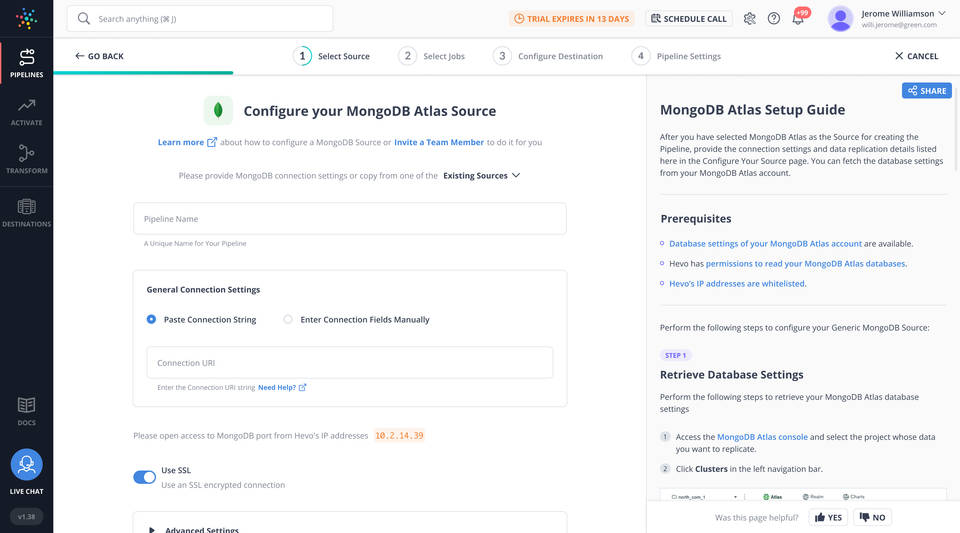Open the Activate section icon
Screen dimensions: 960x533
pos(26,111)
